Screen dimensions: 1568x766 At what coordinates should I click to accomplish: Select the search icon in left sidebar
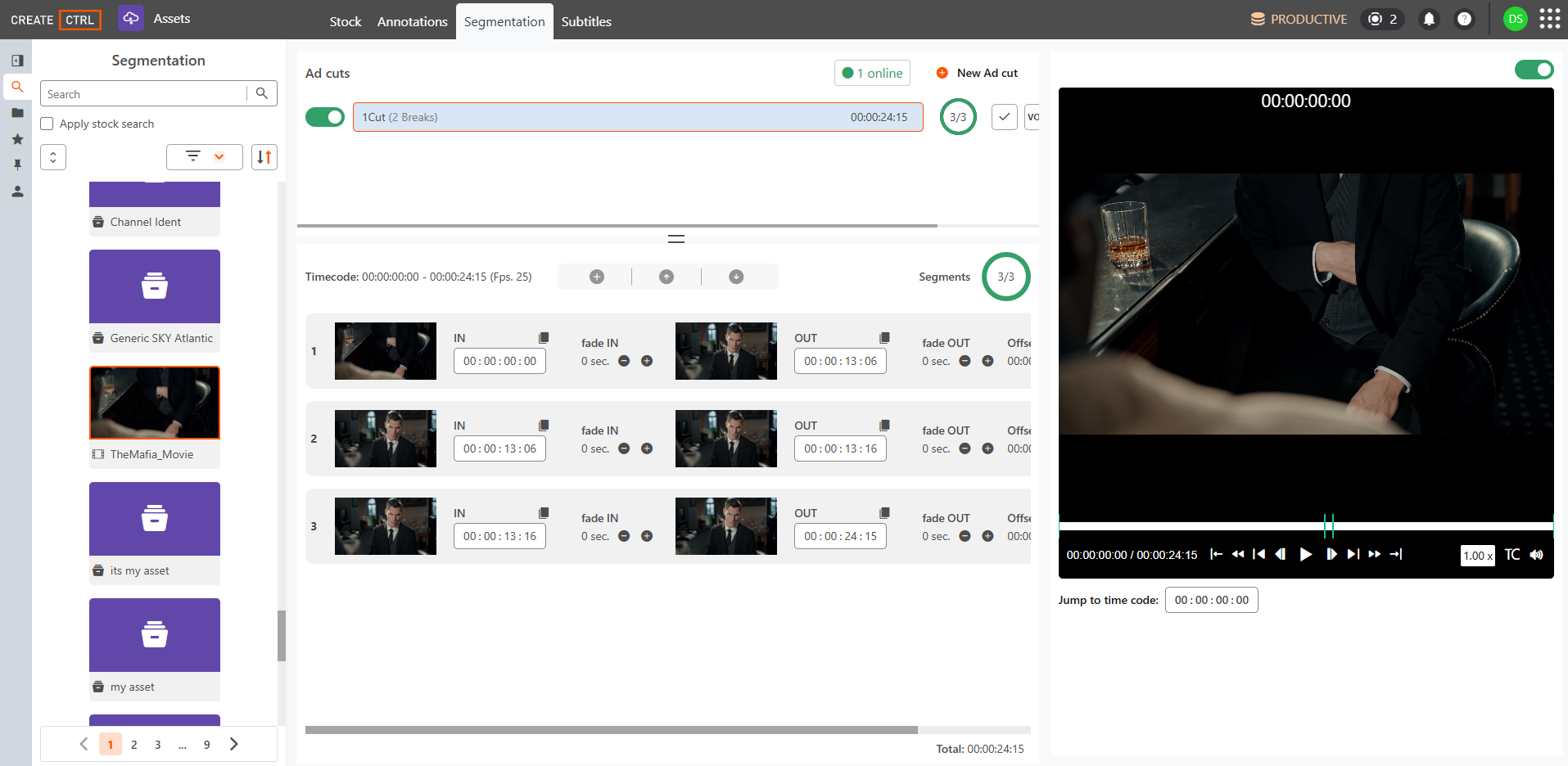pyautogui.click(x=17, y=87)
